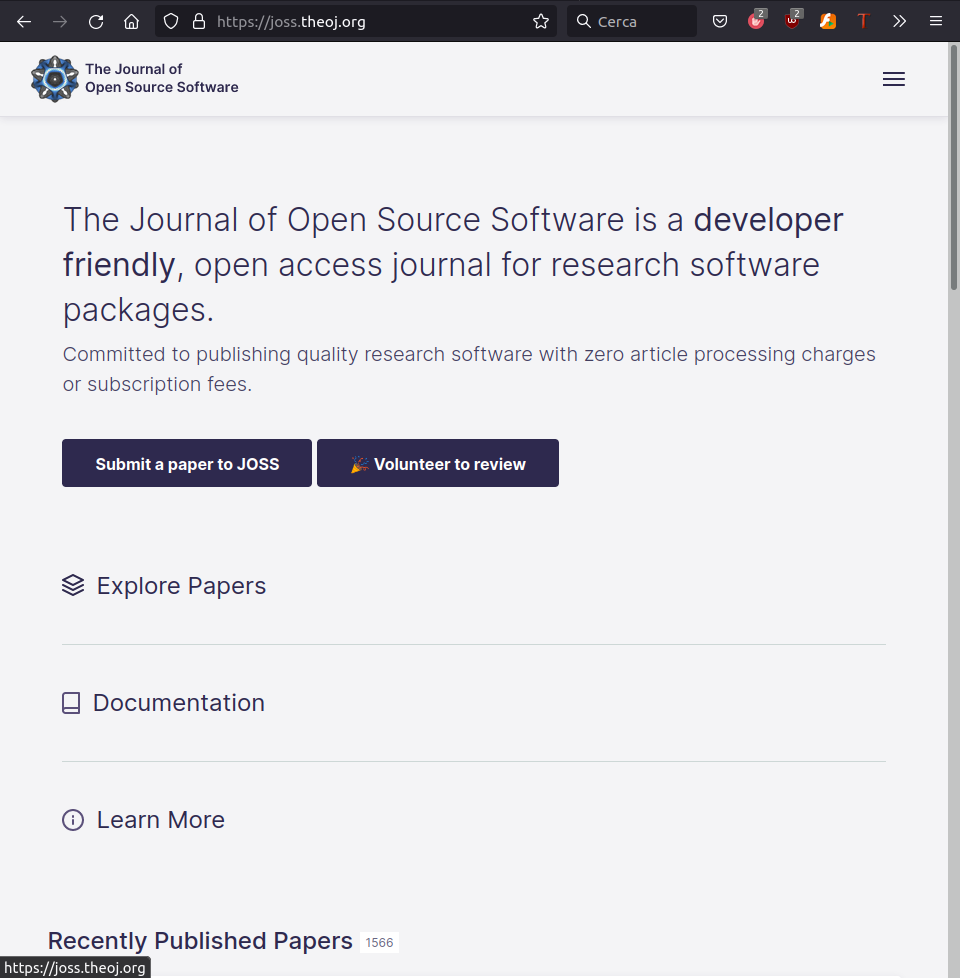Click the Learn More info icon
This screenshot has height=978, width=960.
coord(73,820)
